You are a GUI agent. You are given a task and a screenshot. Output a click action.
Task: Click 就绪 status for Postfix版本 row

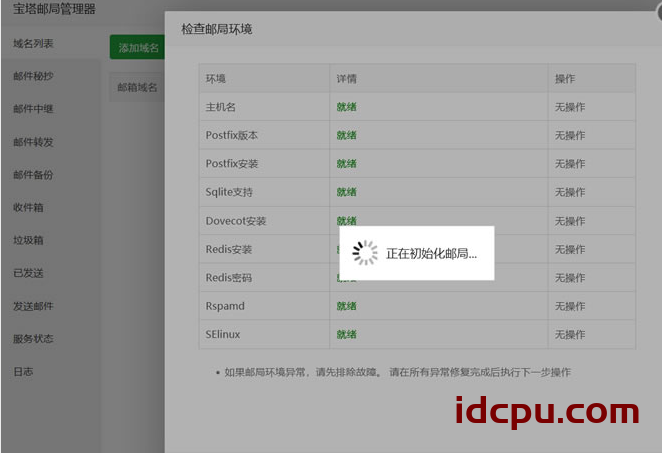[346, 136]
